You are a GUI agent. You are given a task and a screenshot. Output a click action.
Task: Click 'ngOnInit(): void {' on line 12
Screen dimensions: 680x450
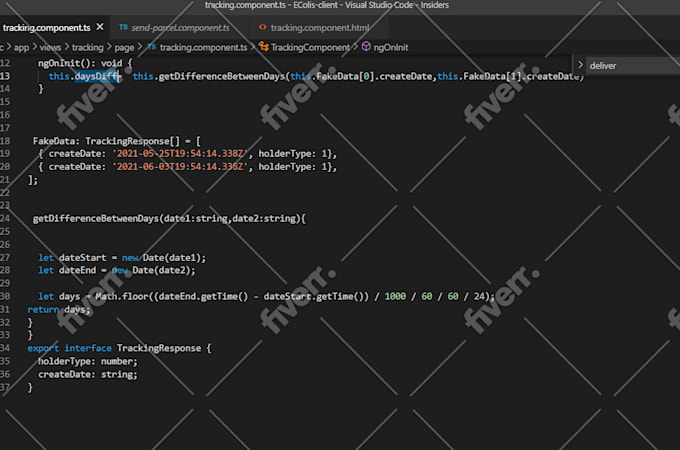[x=85, y=63]
